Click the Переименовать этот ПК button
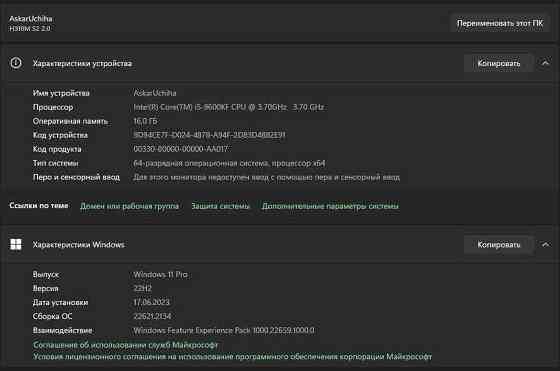Screen dimensions: 560x371 click(500, 23)
